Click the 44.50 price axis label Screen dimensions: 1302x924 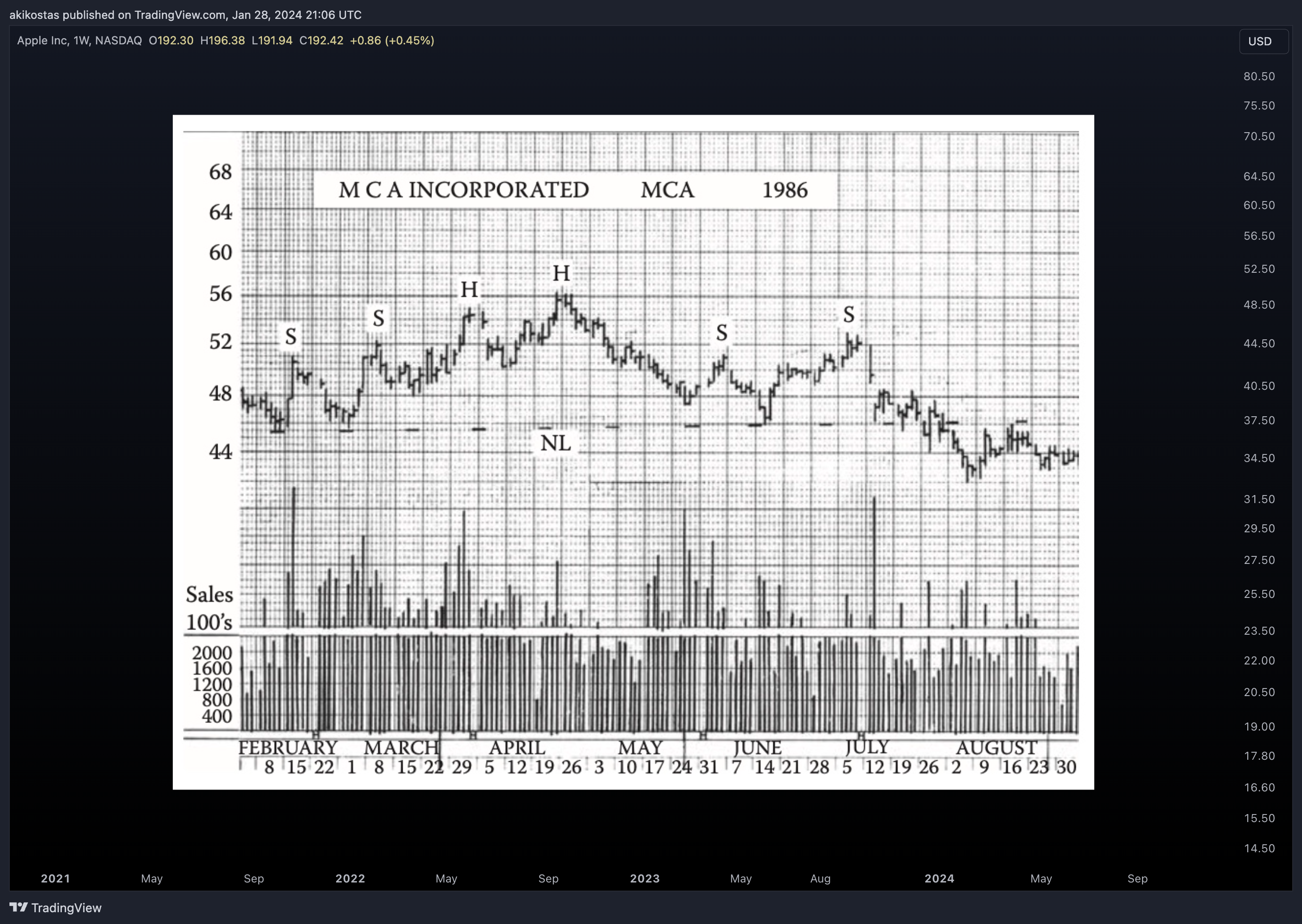(x=1259, y=343)
